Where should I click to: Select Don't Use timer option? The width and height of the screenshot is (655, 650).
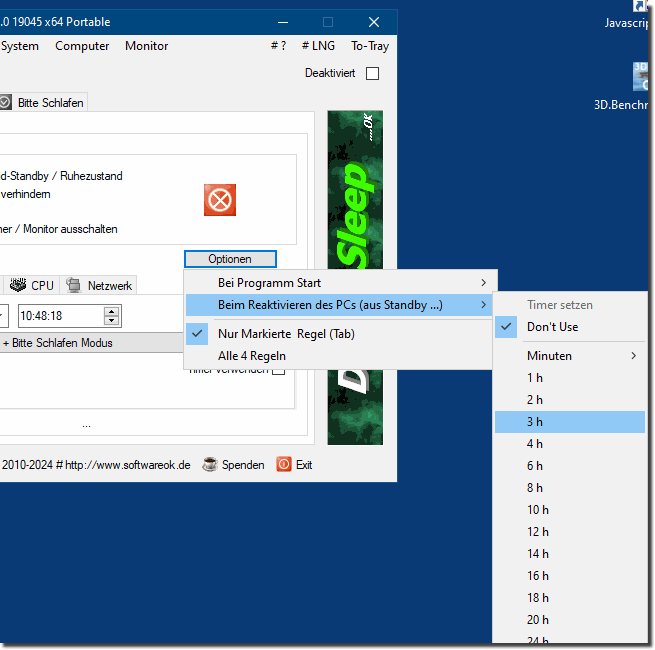570,327
